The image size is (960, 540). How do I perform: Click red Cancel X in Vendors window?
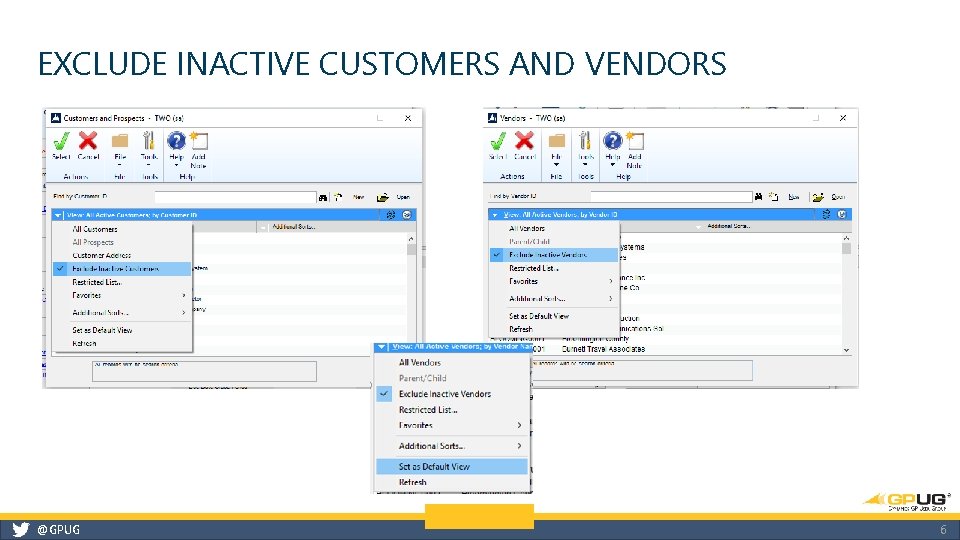coord(524,141)
